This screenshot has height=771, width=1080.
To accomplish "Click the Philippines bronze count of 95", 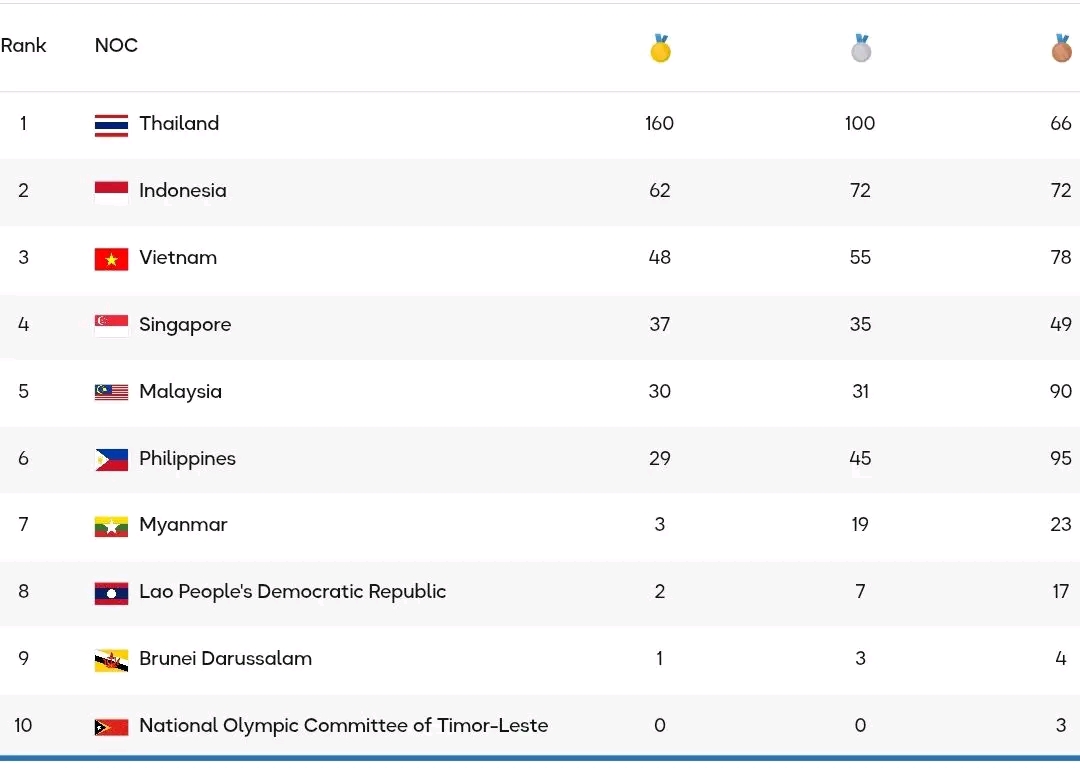I will point(1060,458).
